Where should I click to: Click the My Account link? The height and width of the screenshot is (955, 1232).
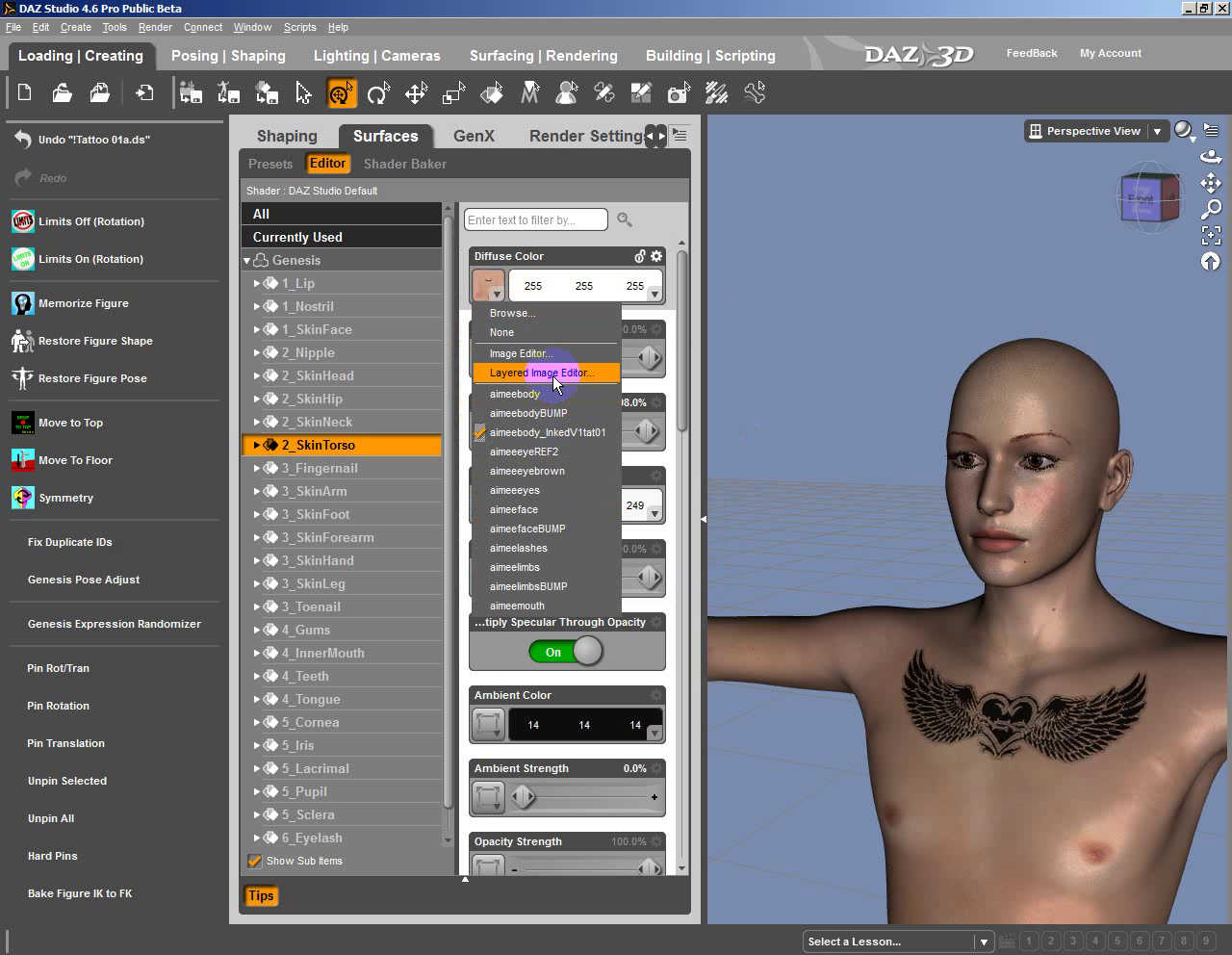1111,53
